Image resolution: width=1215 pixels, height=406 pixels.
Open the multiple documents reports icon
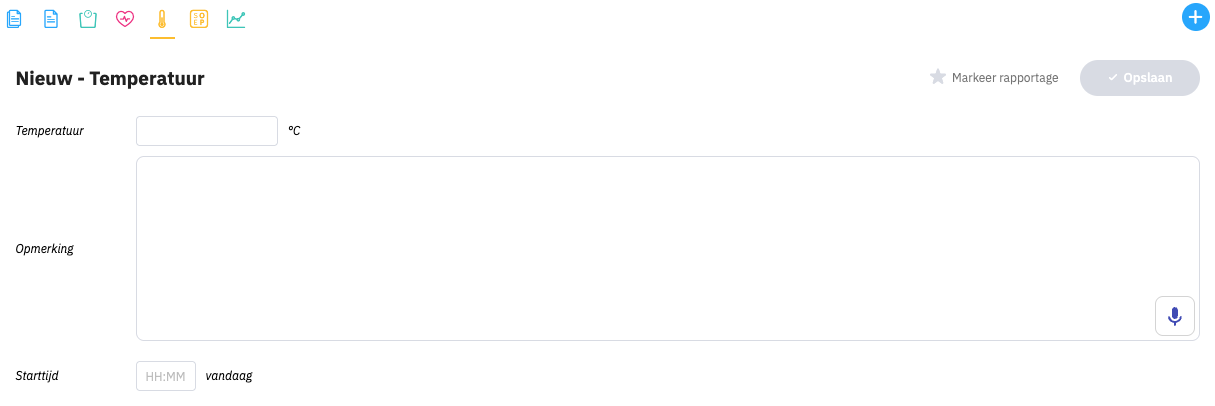pos(14,18)
